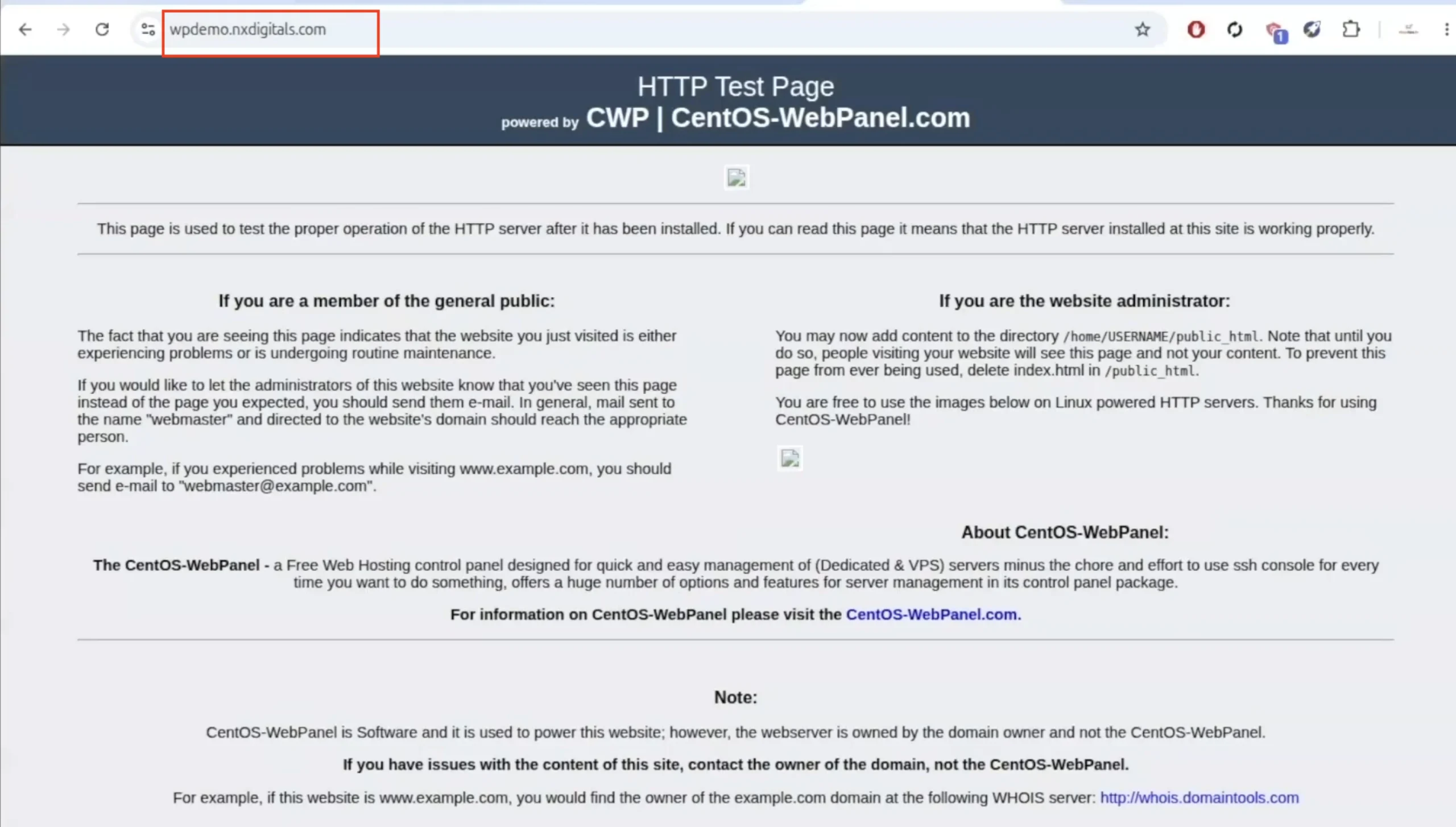Go back using the browser back arrow
Viewport: 1456px width, 827px height.
click(x=25, y=29)
